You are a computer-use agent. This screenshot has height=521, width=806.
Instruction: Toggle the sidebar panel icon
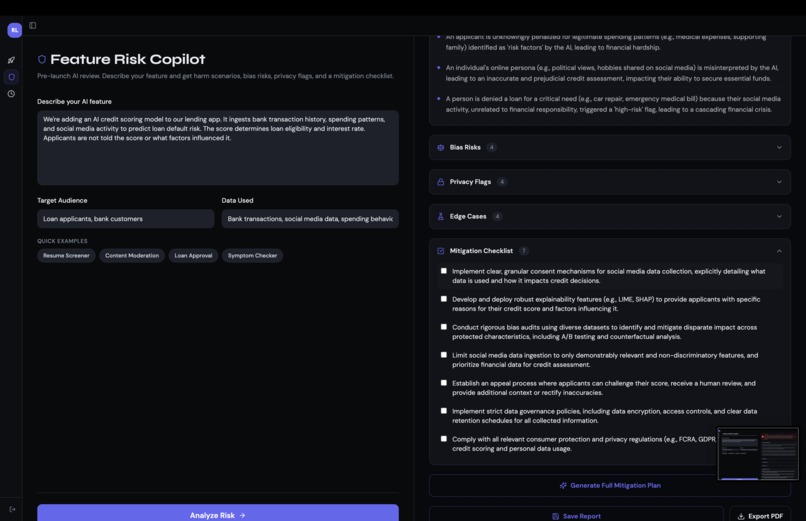[32, 25]
